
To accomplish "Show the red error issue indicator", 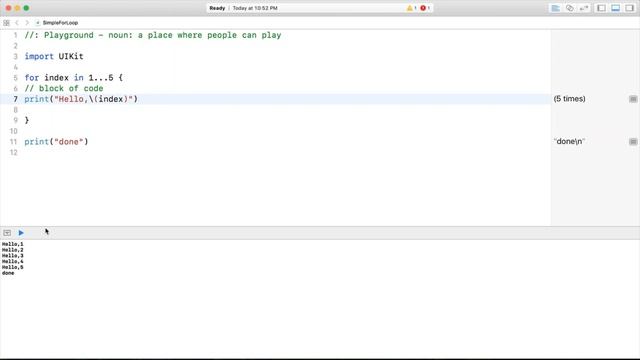I will tap(424, 8).
